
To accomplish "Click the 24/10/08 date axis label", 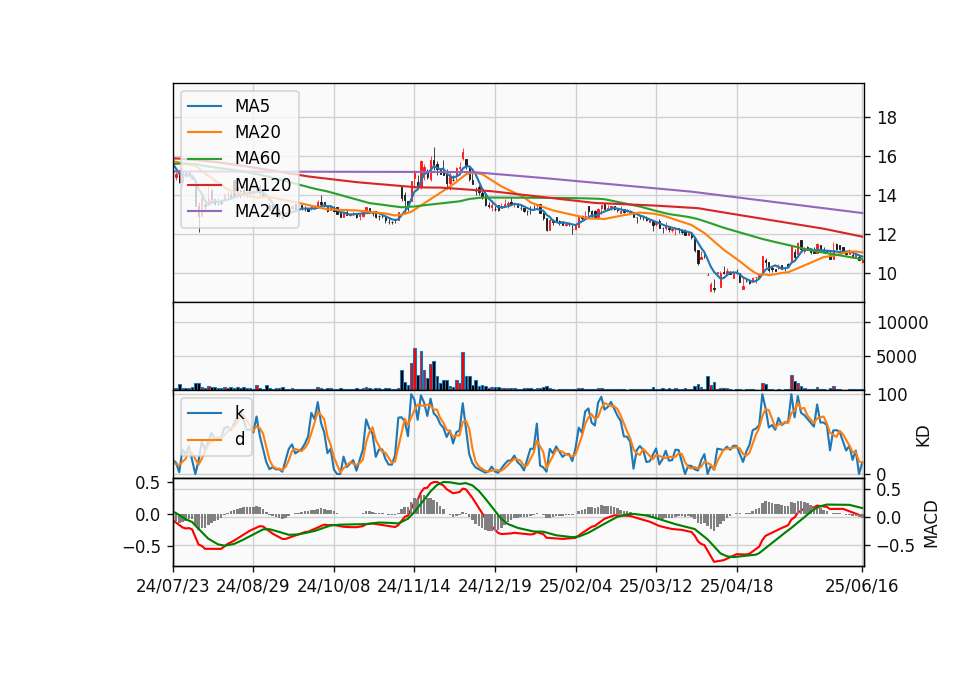I will [334, 586].
